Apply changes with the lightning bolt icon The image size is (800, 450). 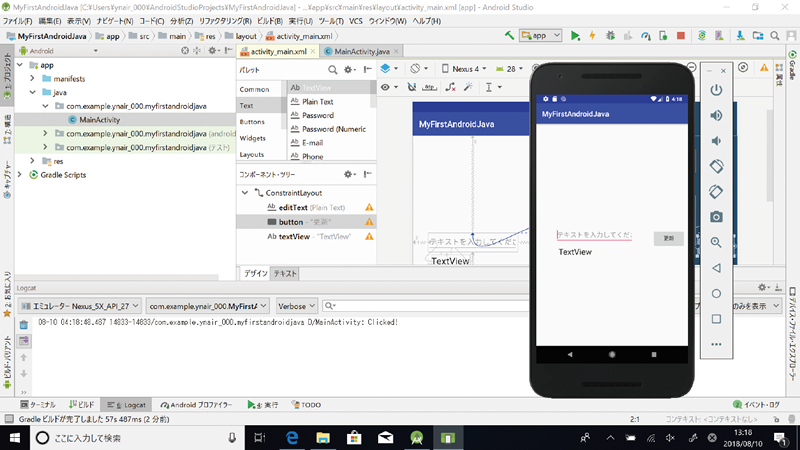[592, 36]
